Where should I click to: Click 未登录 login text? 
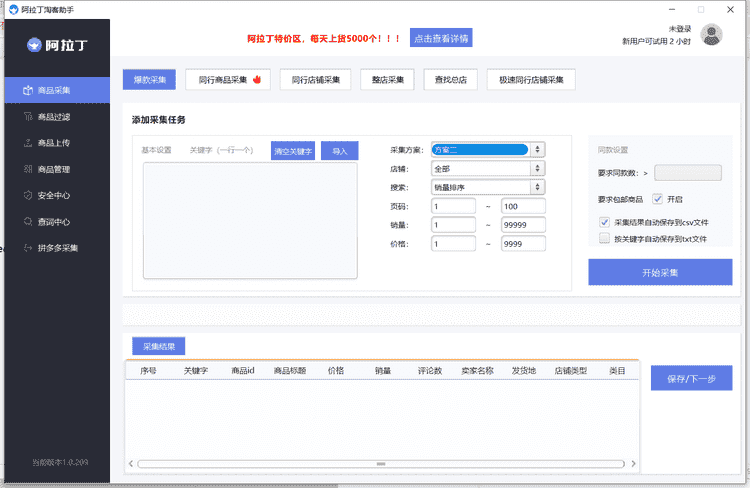[680, 29]
